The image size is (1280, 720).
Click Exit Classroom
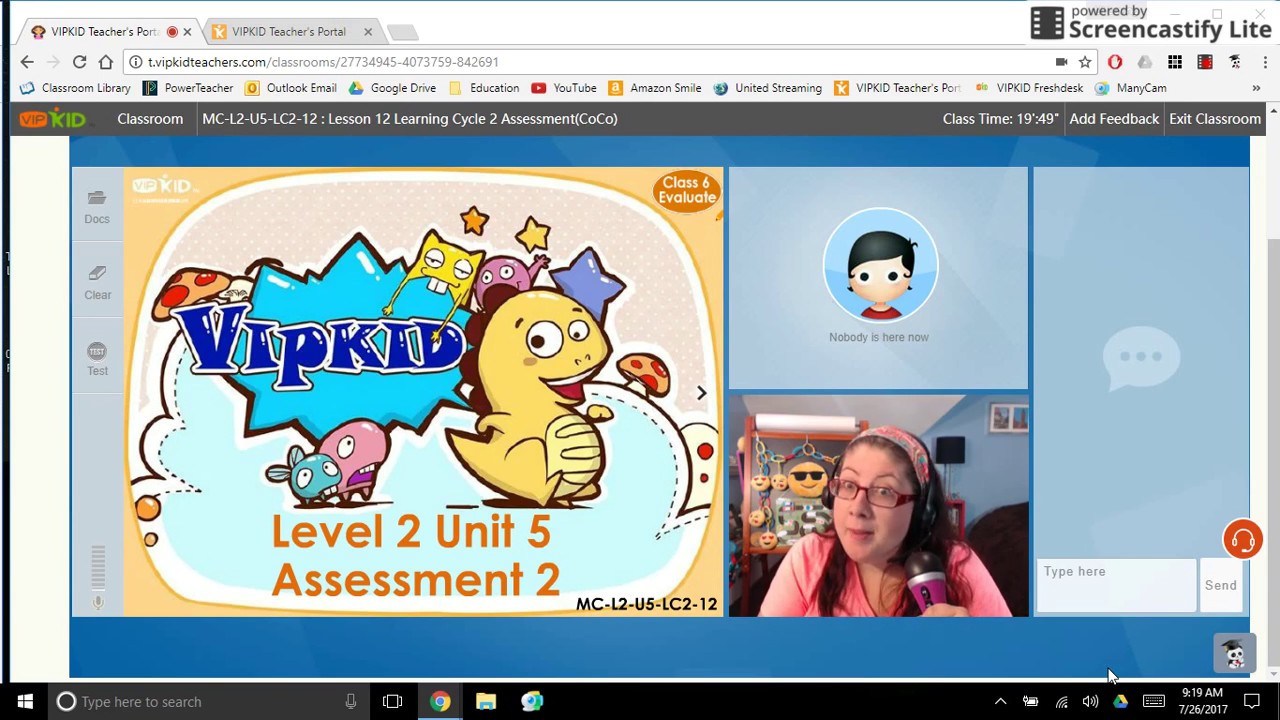1215,118
